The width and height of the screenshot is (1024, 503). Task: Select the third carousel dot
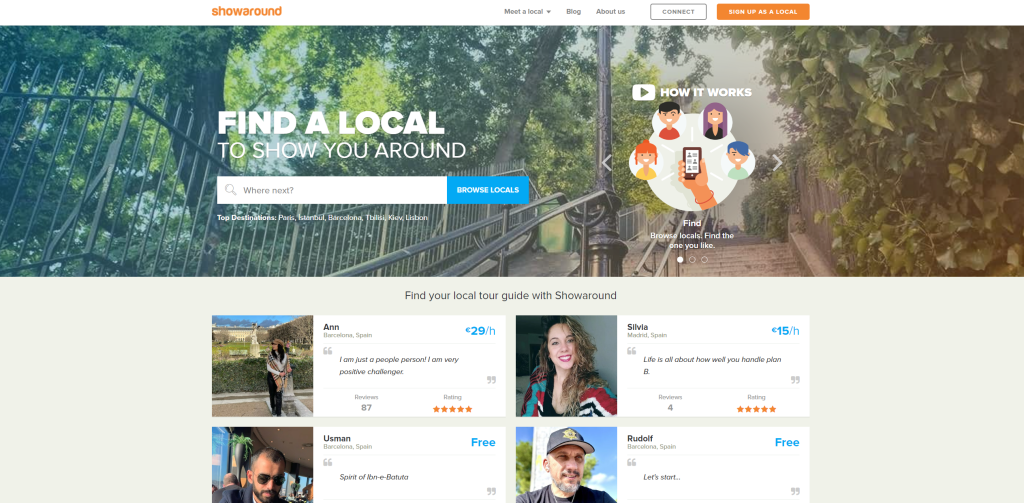tap(704, 259)
